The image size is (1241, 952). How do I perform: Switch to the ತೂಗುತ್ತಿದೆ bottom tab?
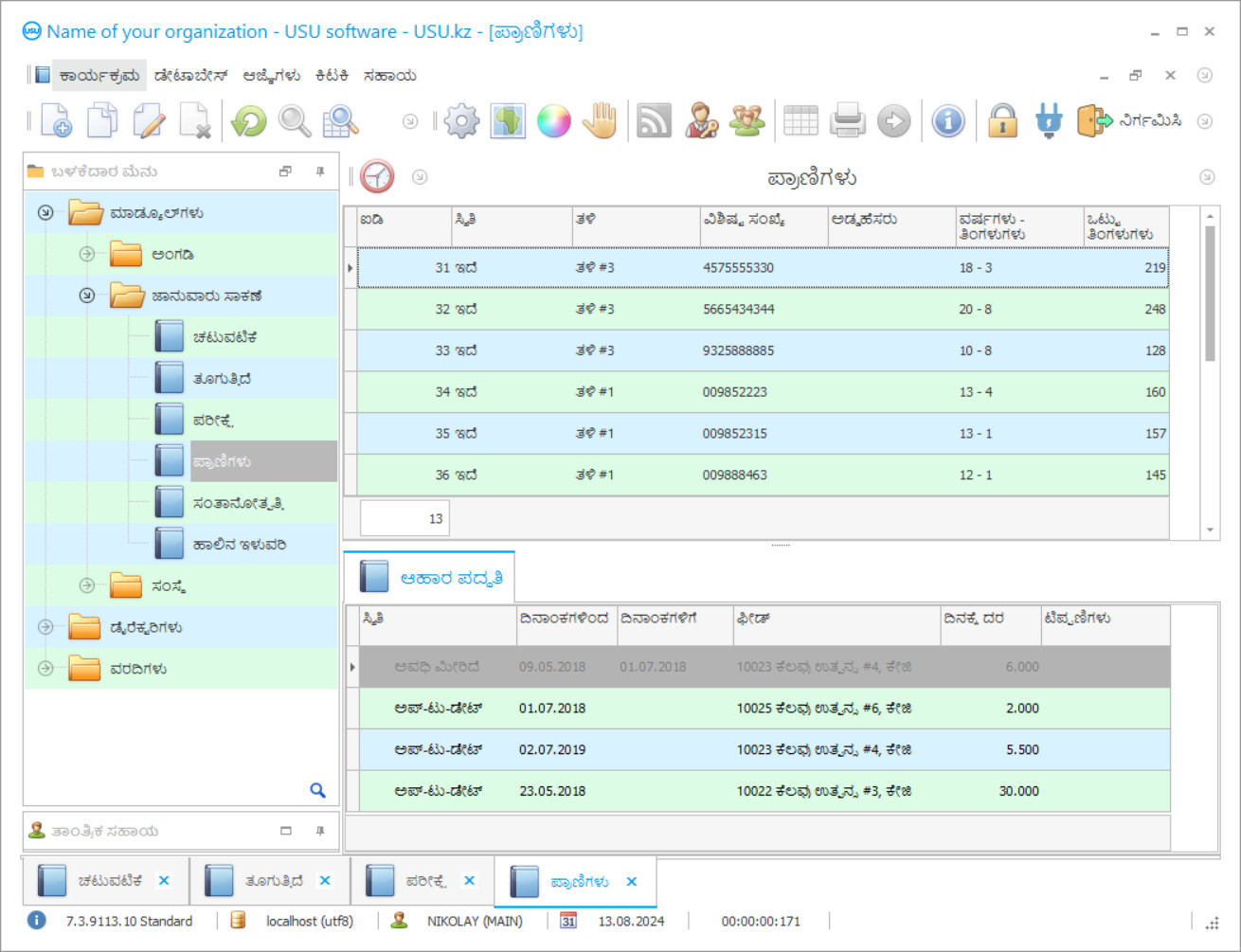(x=274, y=881)
